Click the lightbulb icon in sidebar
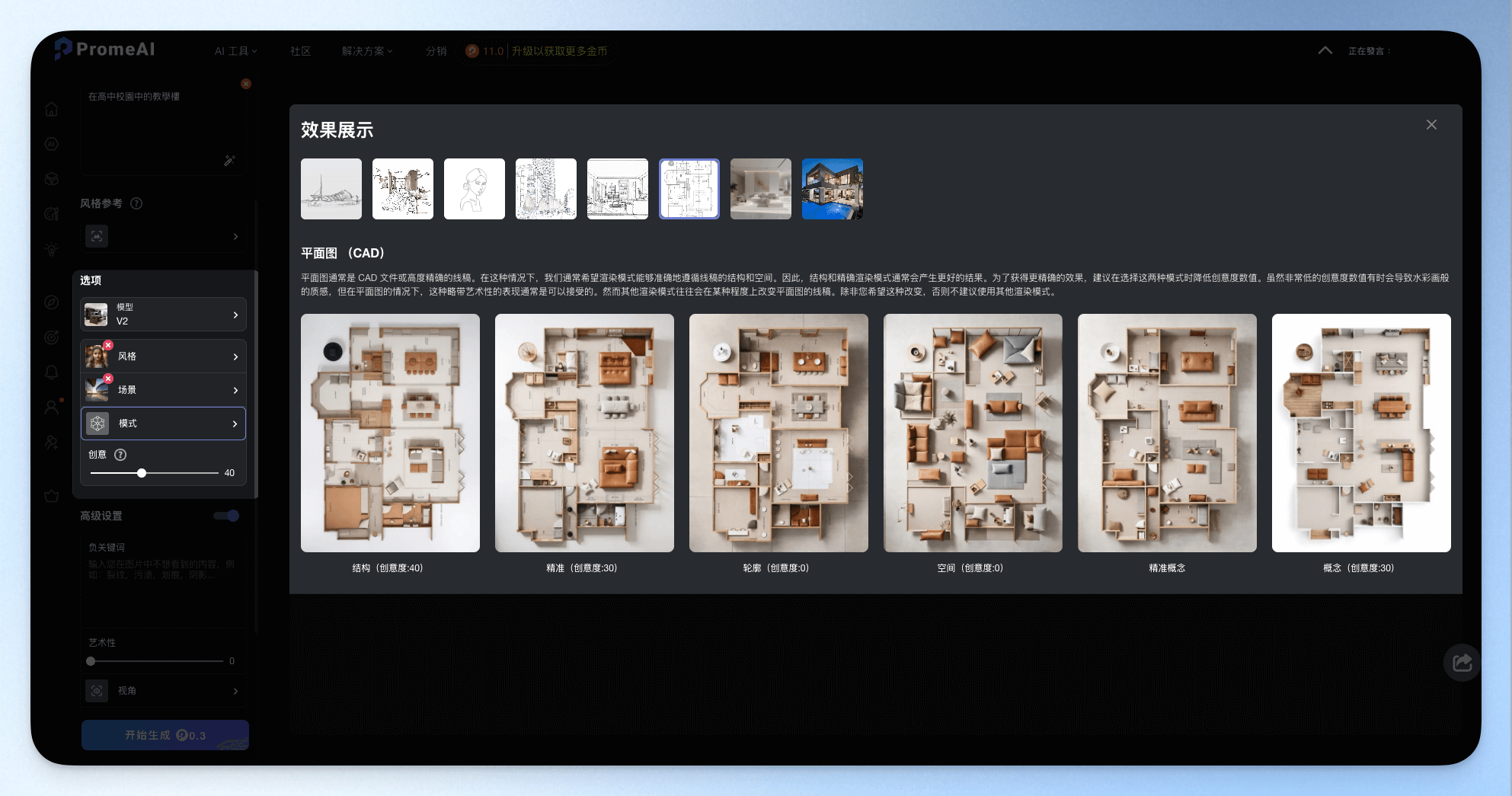Screen dimensions: 1512x796 pyautogui.click(x=52, y=249)
